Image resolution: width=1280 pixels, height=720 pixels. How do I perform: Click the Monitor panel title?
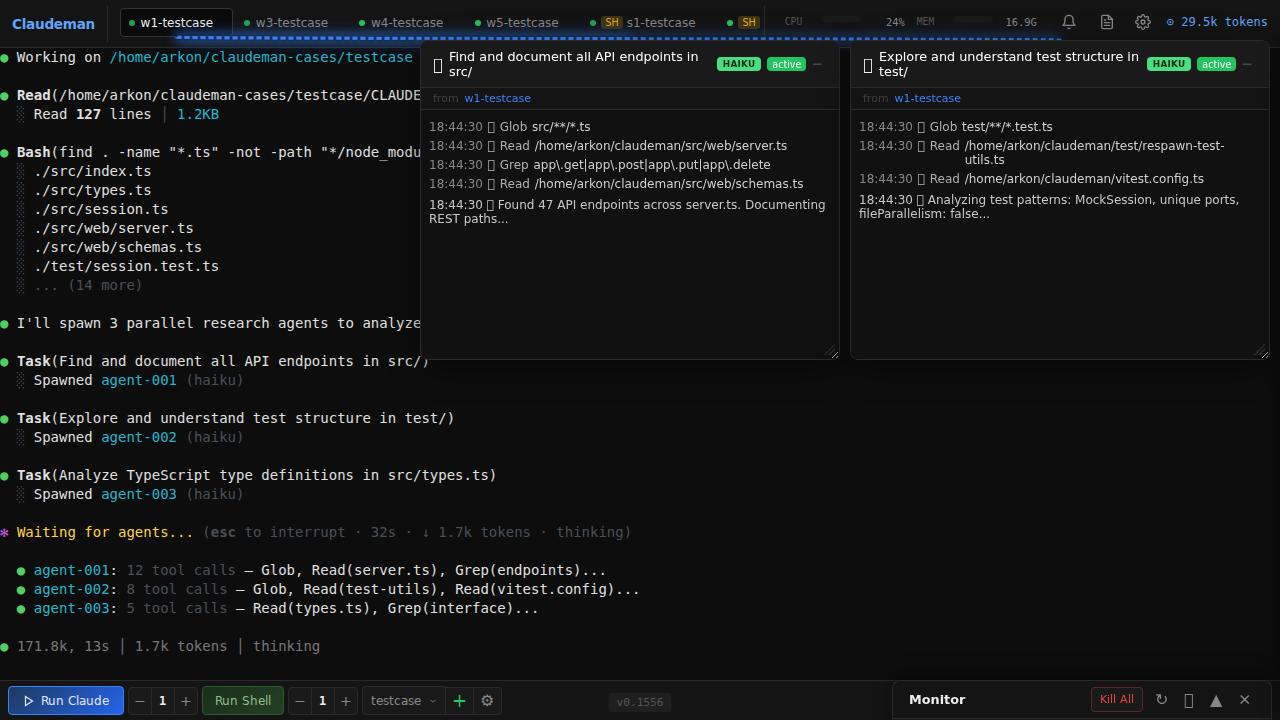coord(937,700)
